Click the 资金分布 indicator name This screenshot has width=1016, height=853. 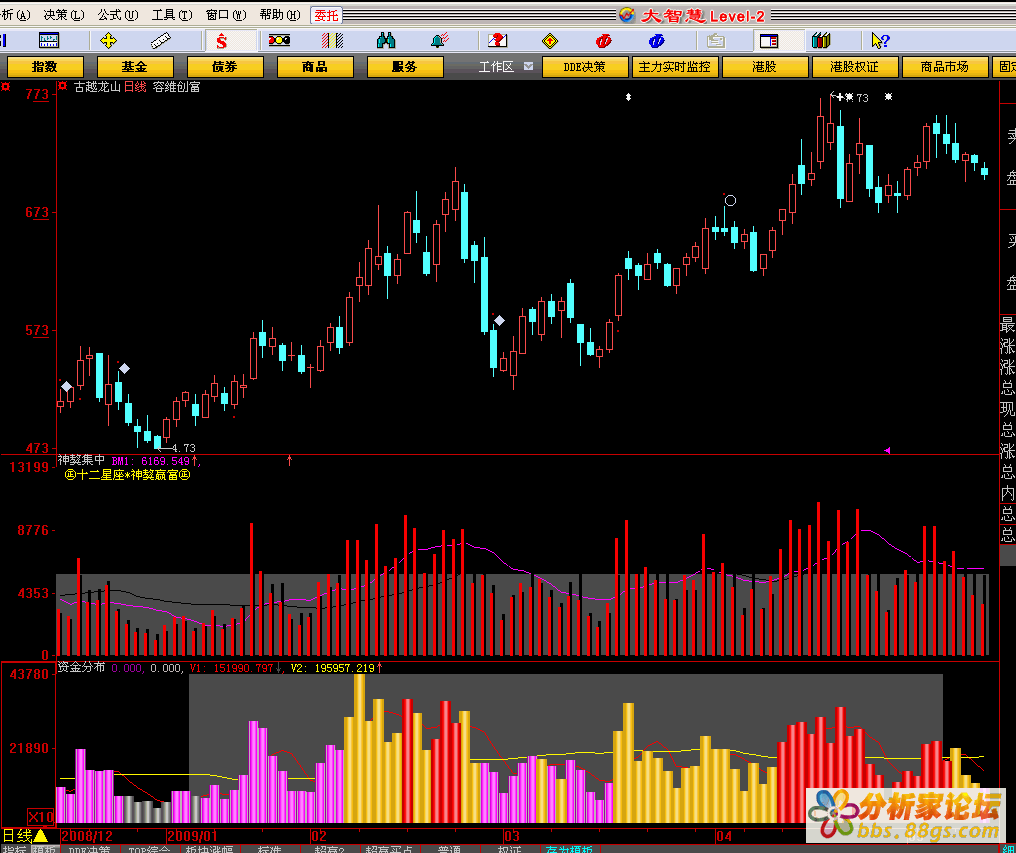(x=82, y=668)
